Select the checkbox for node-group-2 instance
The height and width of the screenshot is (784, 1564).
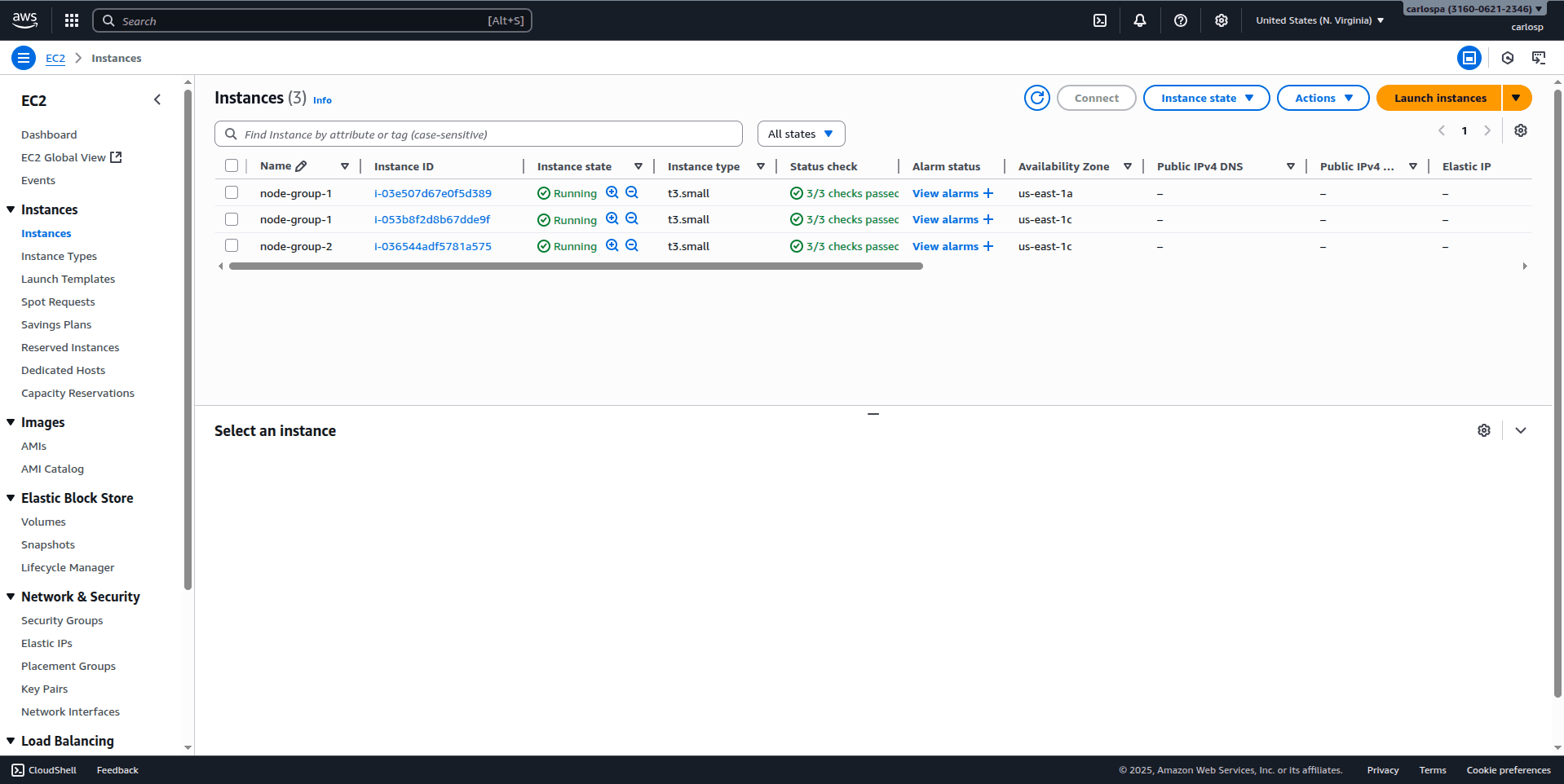232,246
